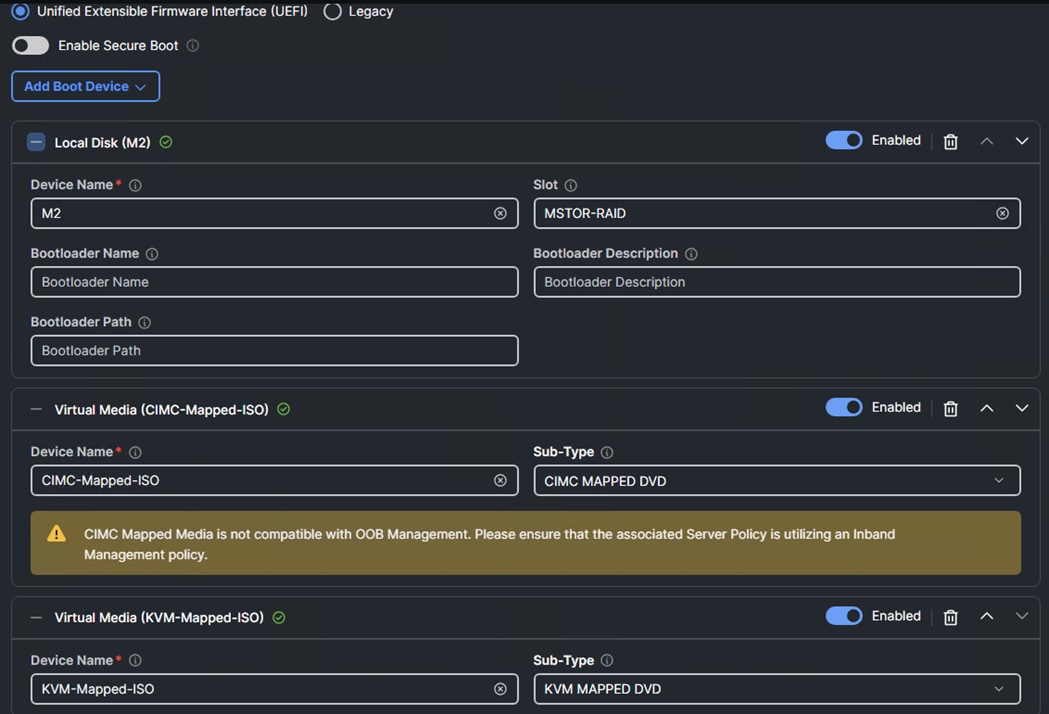Open info icon for Bootloader Description
The height and width of the screenshot is (714, 1049).
pyautogui.click(x=691, y=254)
